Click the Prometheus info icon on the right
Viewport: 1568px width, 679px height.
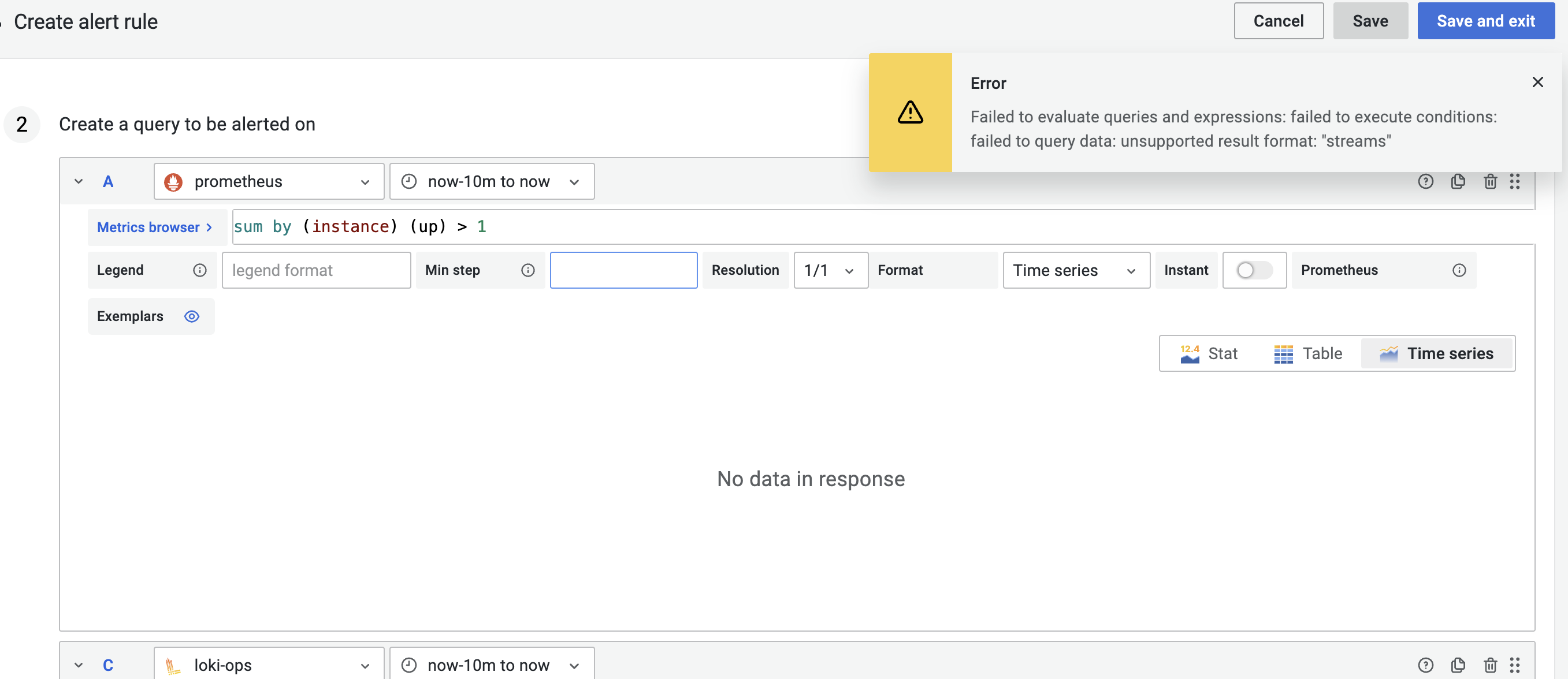pyautogui.click(x=1459, y=270)
